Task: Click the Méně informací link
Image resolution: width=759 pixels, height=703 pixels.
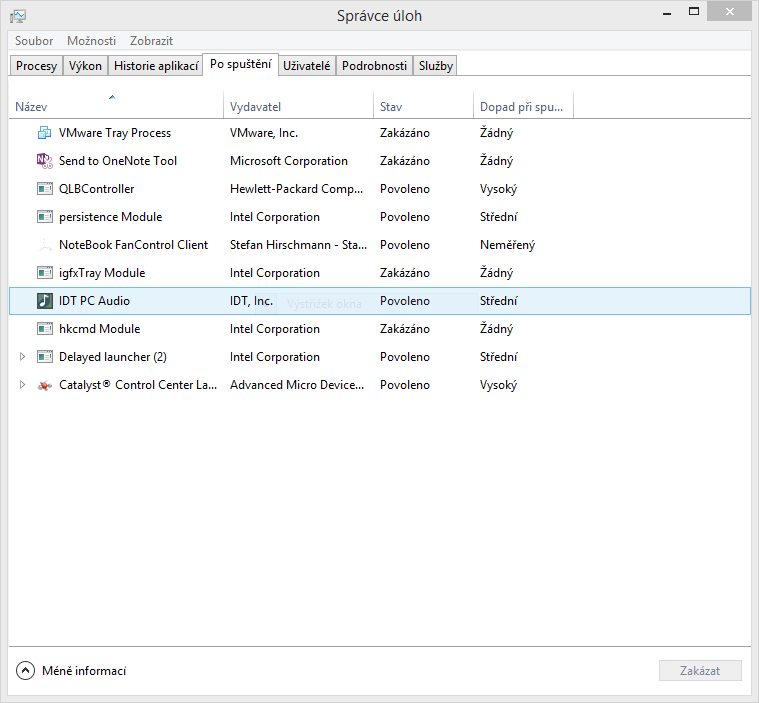Action: [x=84, y=671]
